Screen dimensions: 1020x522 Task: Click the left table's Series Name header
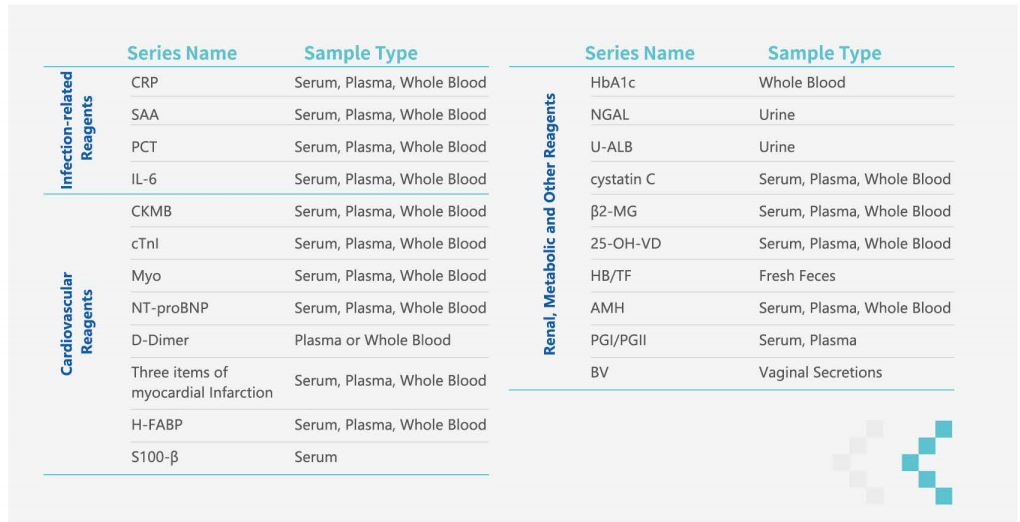click(x=182, y=53)
